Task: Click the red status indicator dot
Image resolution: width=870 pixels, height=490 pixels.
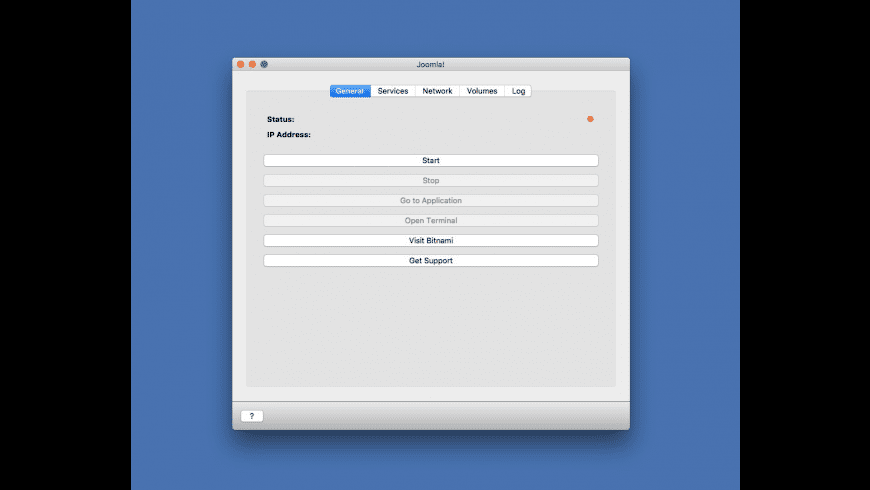Action: click(590, 119)
